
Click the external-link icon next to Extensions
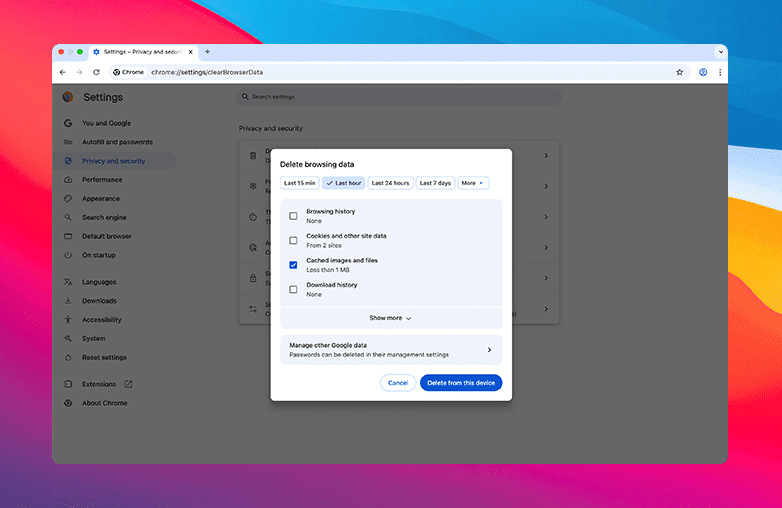(x=129, y=384)
